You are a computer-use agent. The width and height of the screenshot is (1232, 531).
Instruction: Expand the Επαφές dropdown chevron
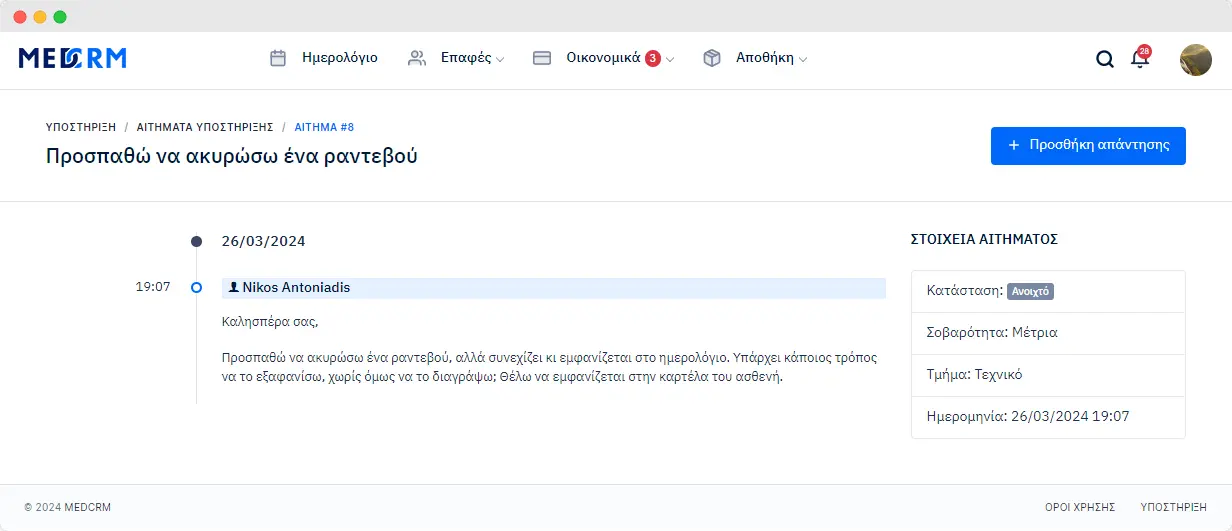(500, 59)
